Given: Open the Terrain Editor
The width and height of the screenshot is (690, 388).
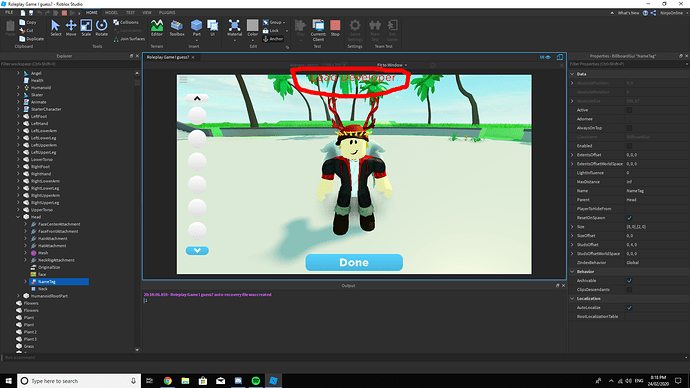Looking at the screenshot, I should (157, 28).
